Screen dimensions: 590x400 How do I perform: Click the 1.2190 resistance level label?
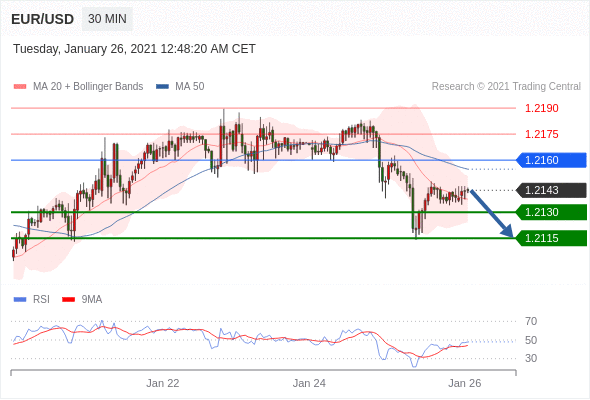(541, 108)
